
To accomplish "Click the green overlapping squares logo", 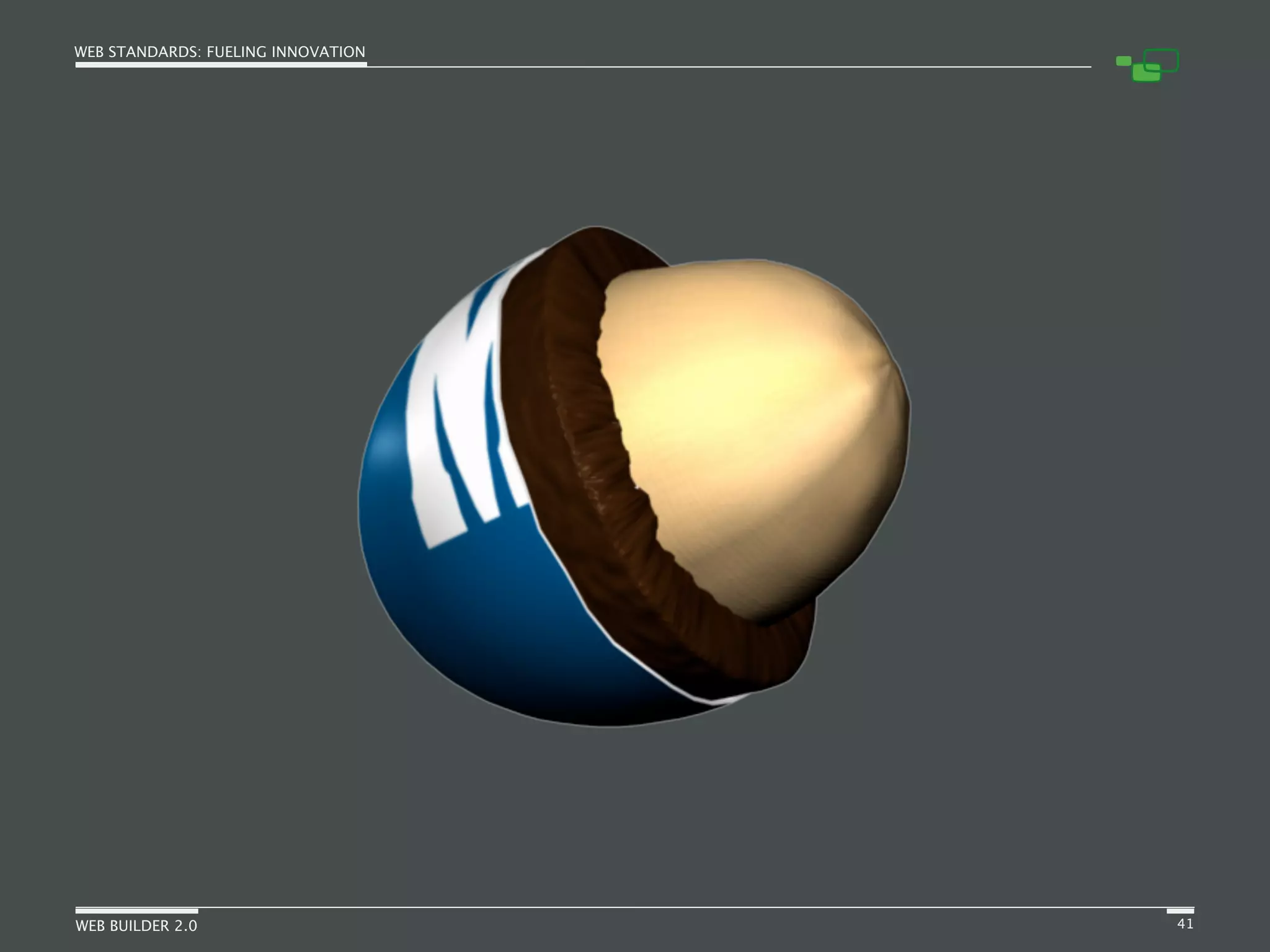I will click(1147, 66).
